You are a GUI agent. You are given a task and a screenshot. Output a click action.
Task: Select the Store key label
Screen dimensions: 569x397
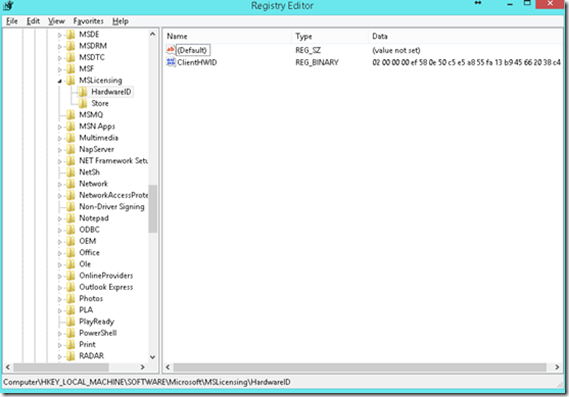(x=100, y=103)
